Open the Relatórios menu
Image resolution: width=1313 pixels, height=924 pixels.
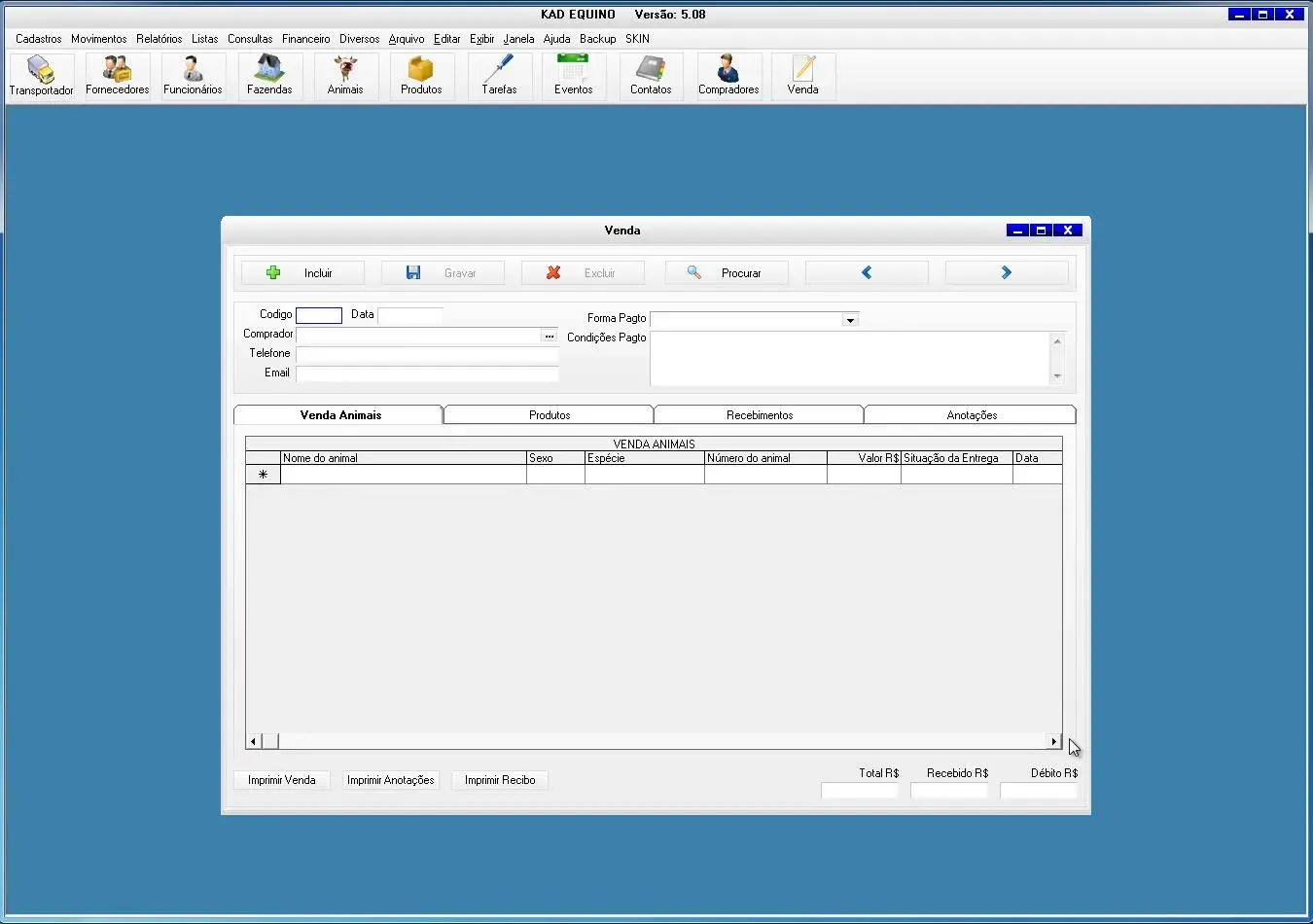coord(159,39)
